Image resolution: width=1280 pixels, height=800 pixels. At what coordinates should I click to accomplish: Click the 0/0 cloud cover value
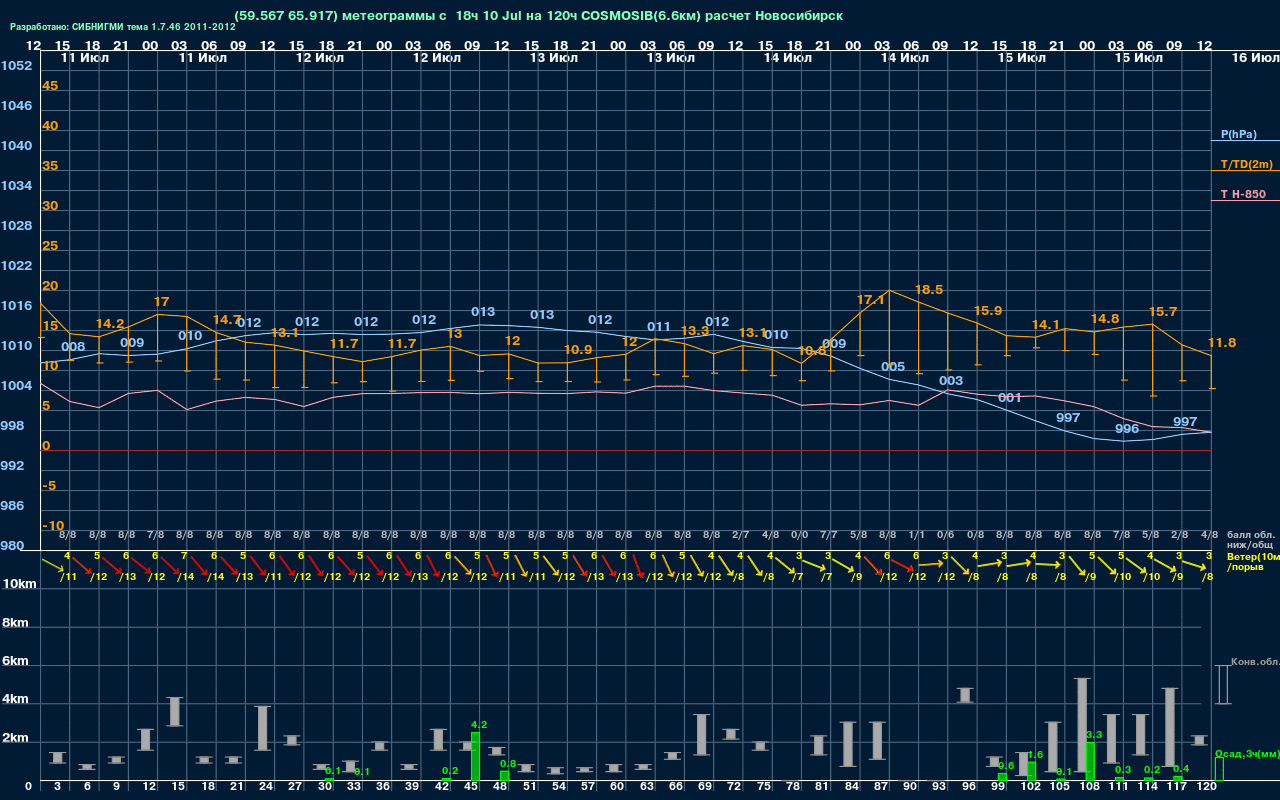point(800,536)
